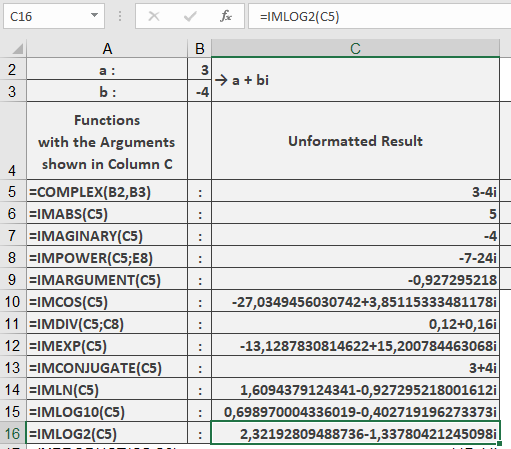Click the Enter checkmark icon in formula bar

point(190,16)
